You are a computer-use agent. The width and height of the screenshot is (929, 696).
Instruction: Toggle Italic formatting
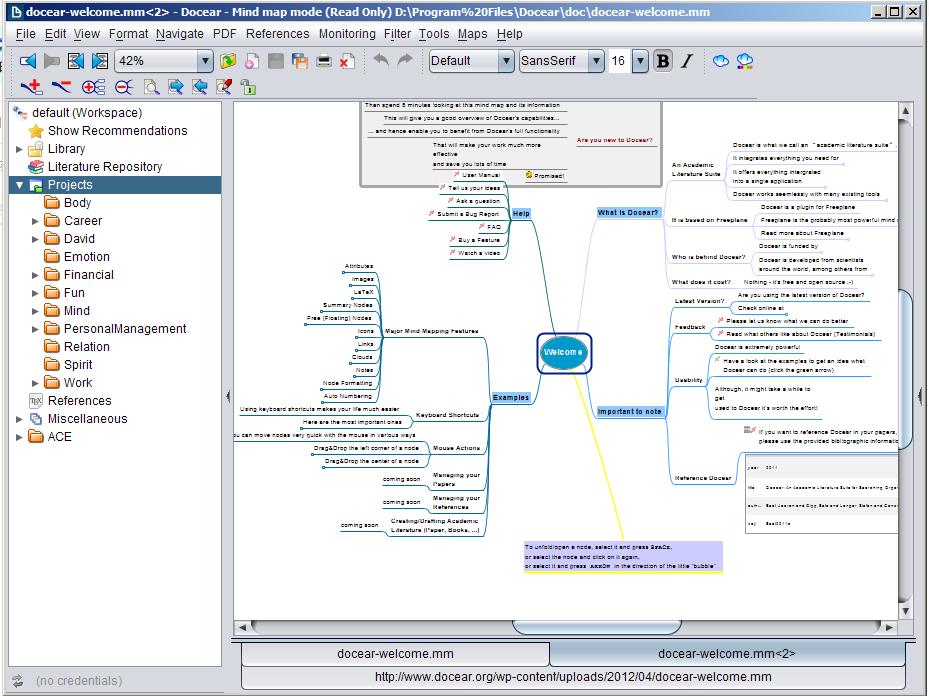point(687,61)
